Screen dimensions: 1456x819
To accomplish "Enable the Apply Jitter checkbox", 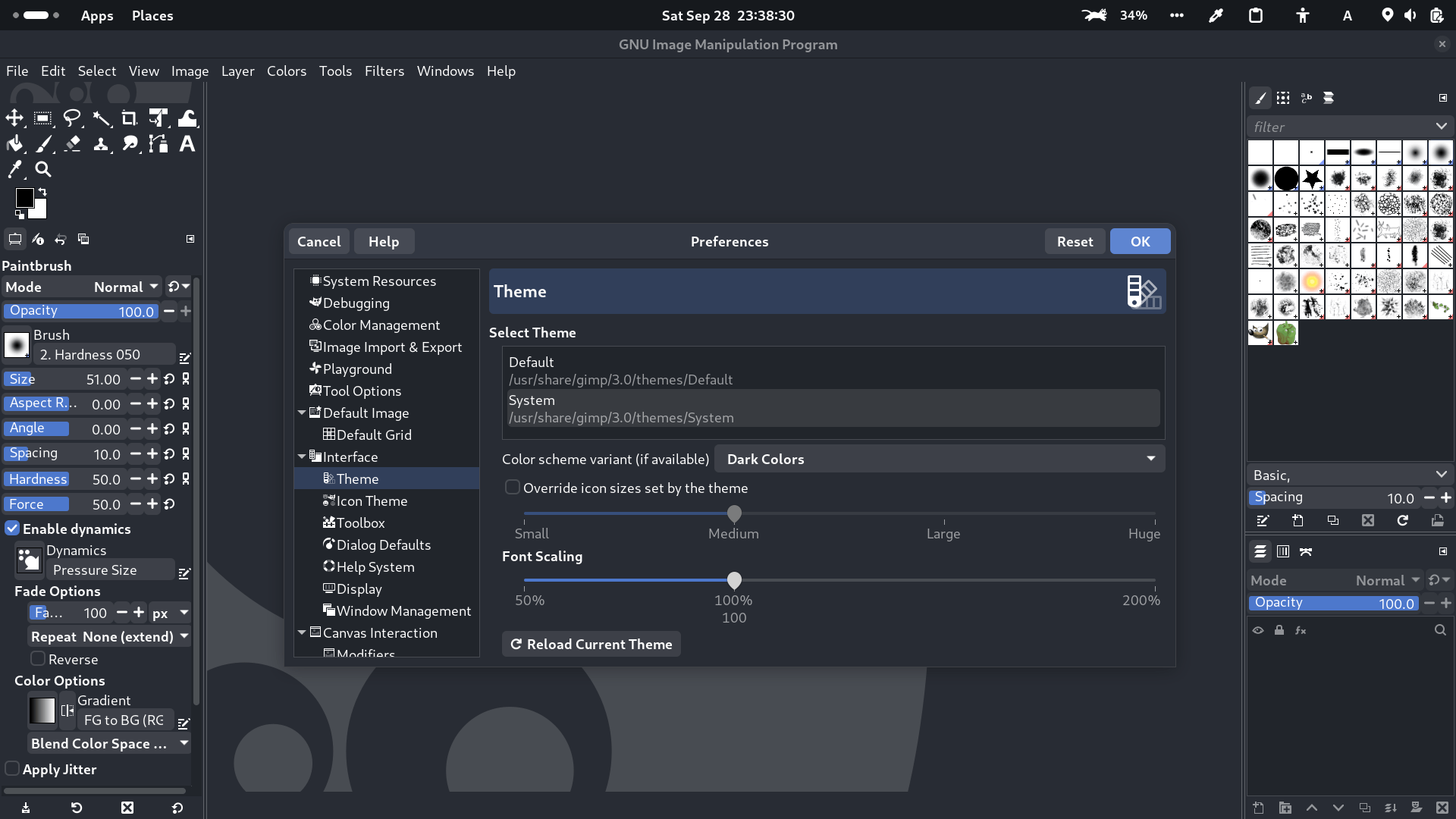I will (x=13, y=769).
